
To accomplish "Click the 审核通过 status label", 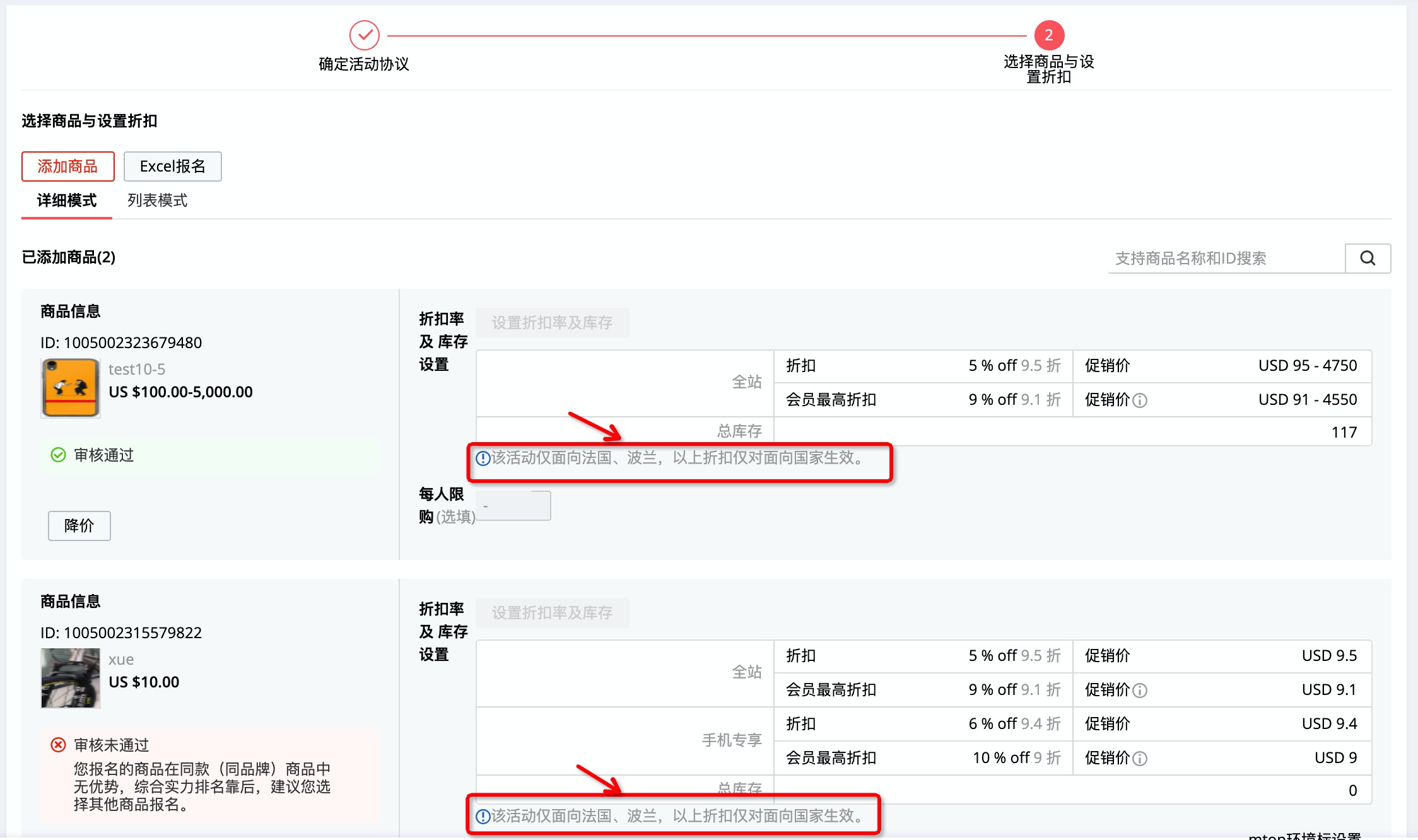I will pyautogui.click(x=104, y=455).
